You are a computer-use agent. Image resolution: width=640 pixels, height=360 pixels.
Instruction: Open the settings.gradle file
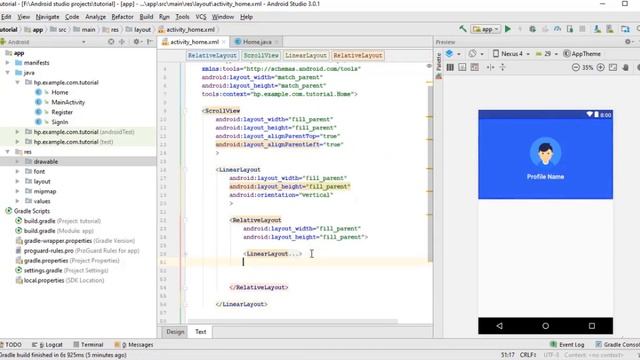[x=62, y=271]
